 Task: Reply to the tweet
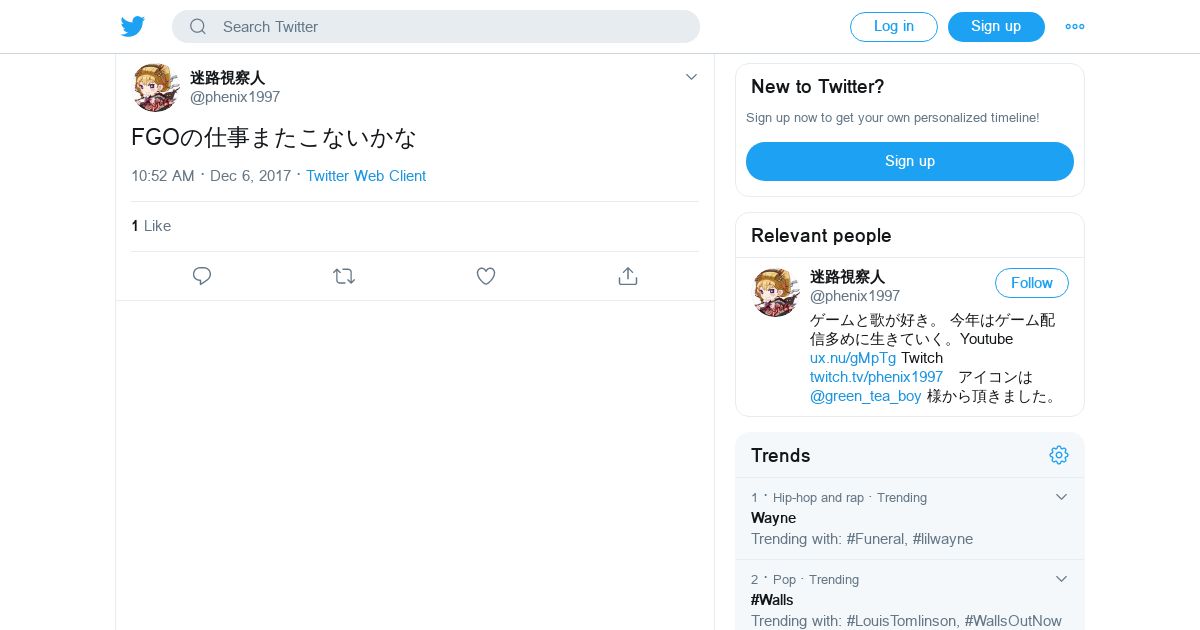pos(202,276)
